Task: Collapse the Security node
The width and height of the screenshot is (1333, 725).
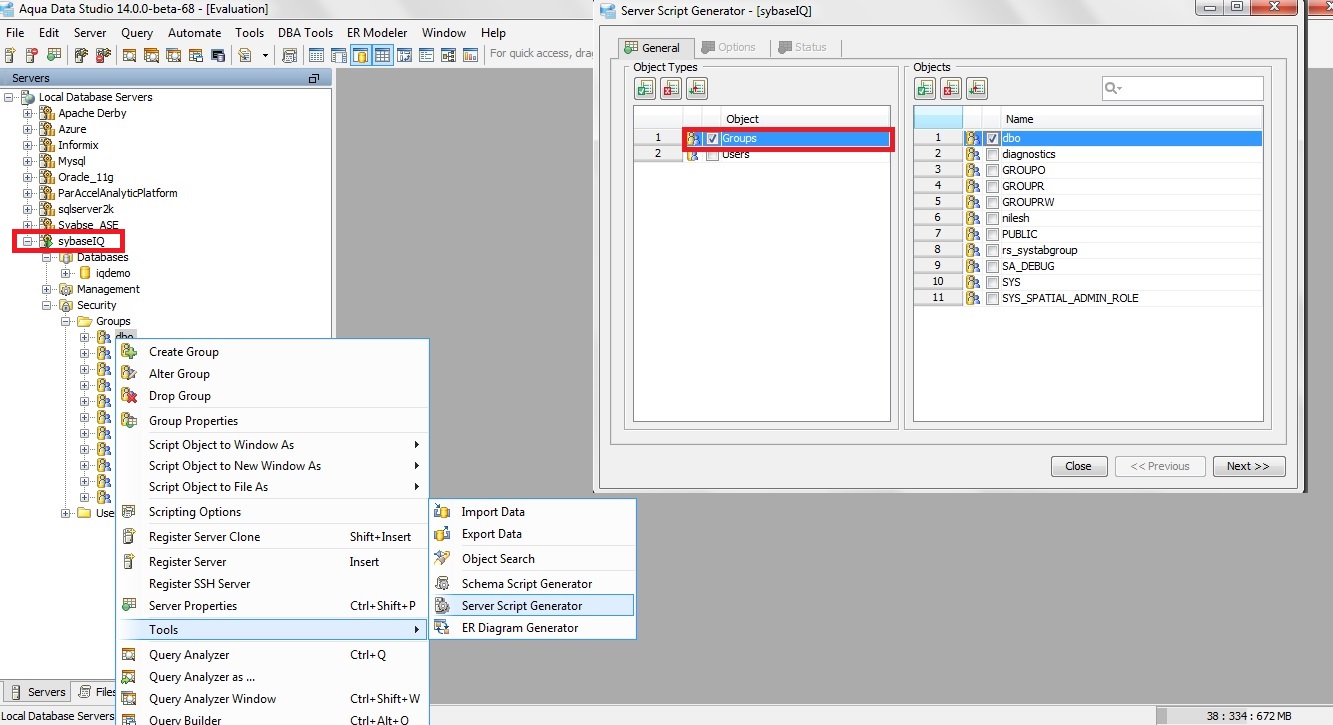Action: pyautogui.click(x=47, y=305)
